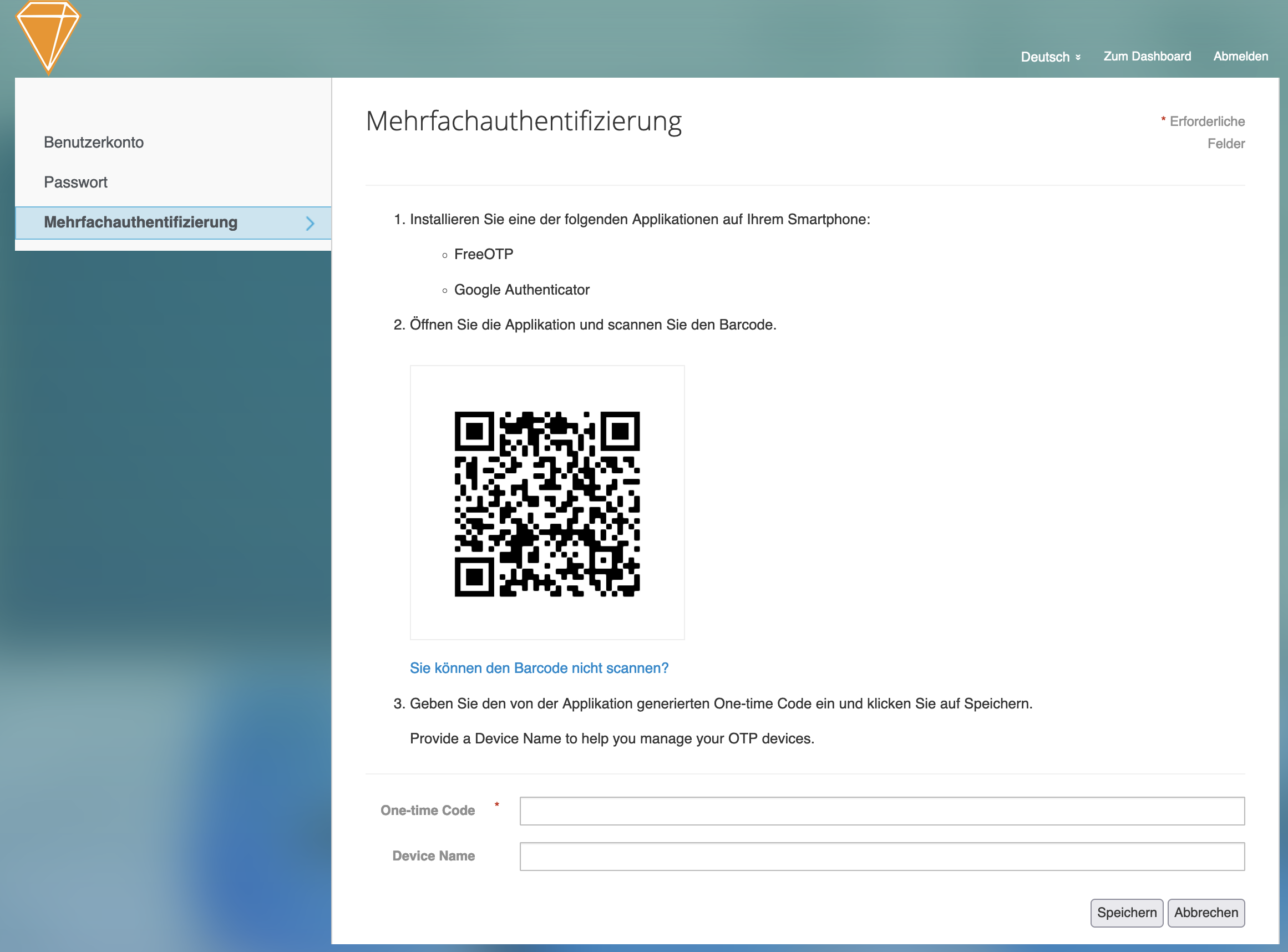
Task: Open Benutzerkonto in the sidebar
Action: 94,143
